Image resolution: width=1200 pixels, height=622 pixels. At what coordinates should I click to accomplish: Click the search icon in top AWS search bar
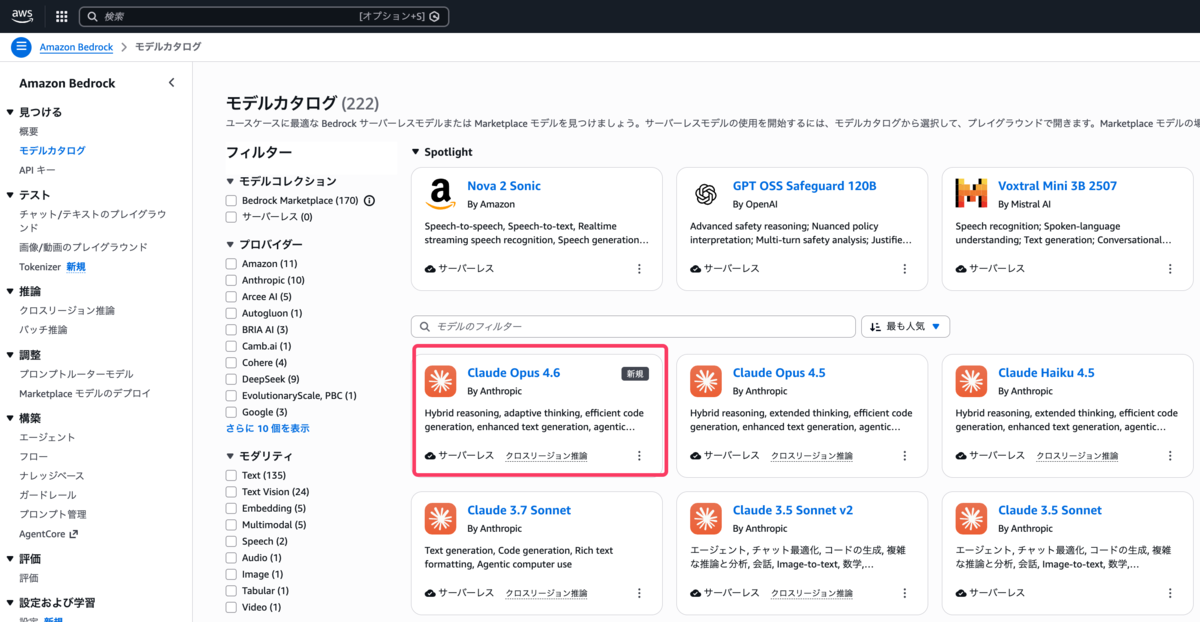click(x=92, y=17)
